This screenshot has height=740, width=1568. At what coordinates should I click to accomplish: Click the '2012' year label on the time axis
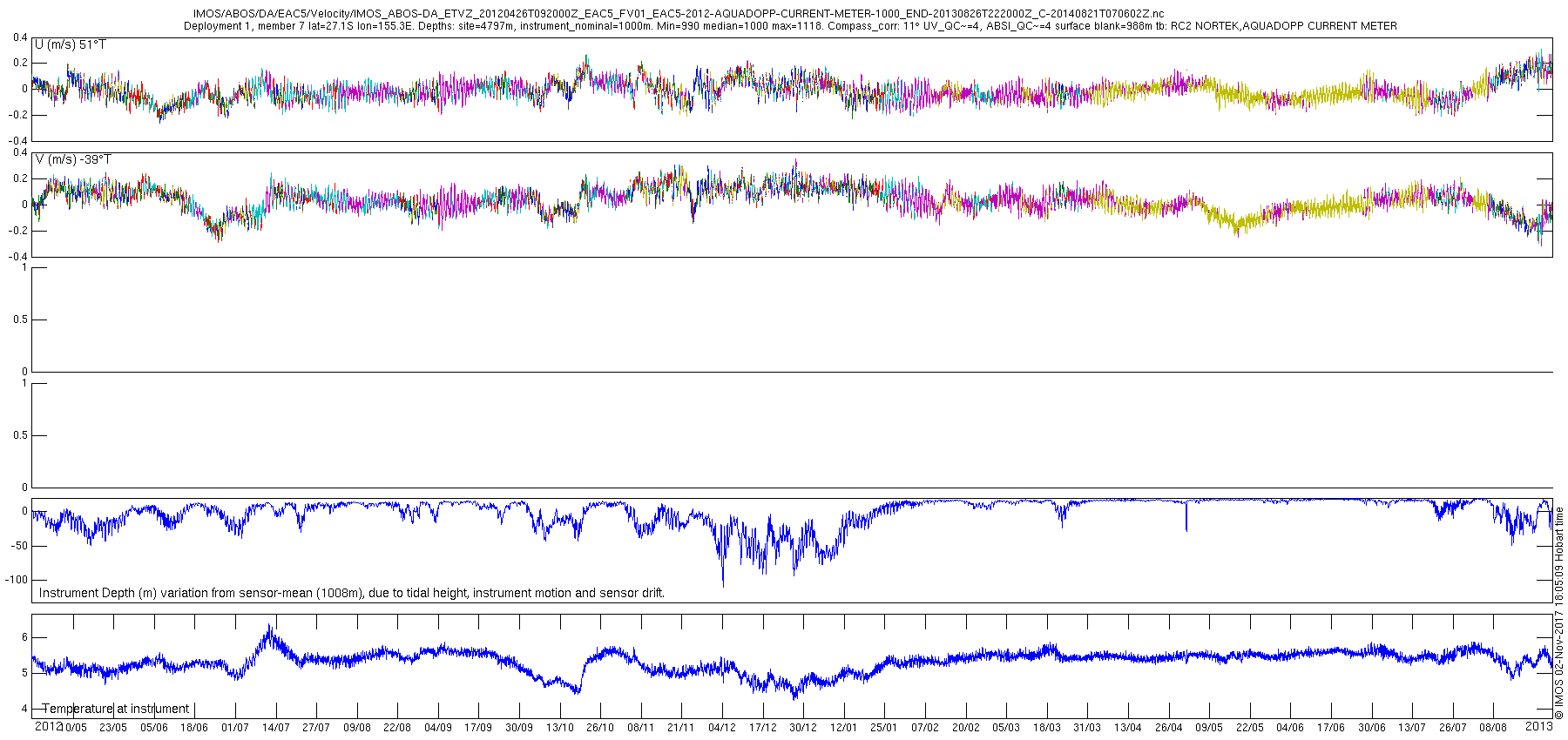click(48, 726)
